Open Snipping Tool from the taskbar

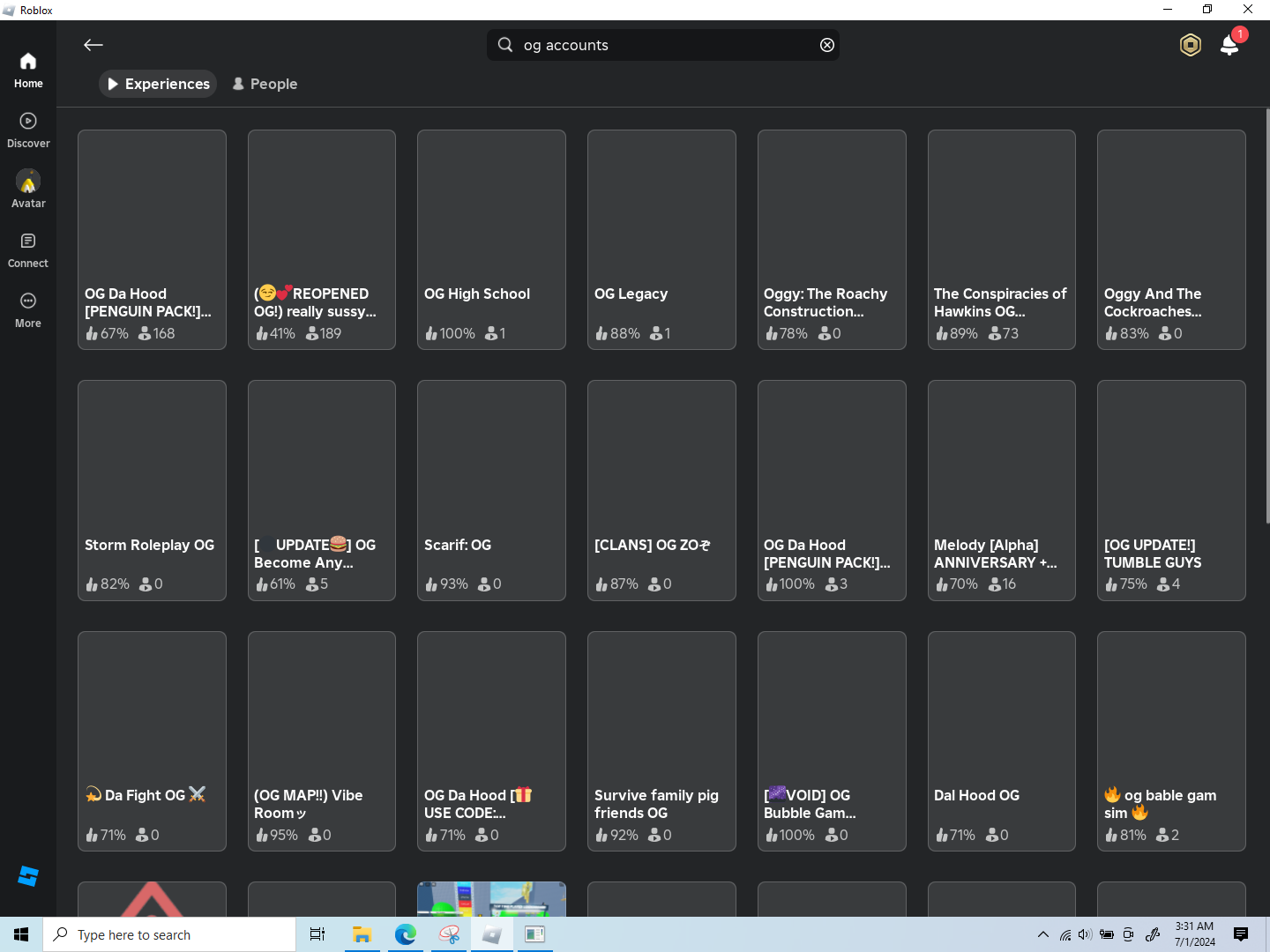tap(449, 934)
